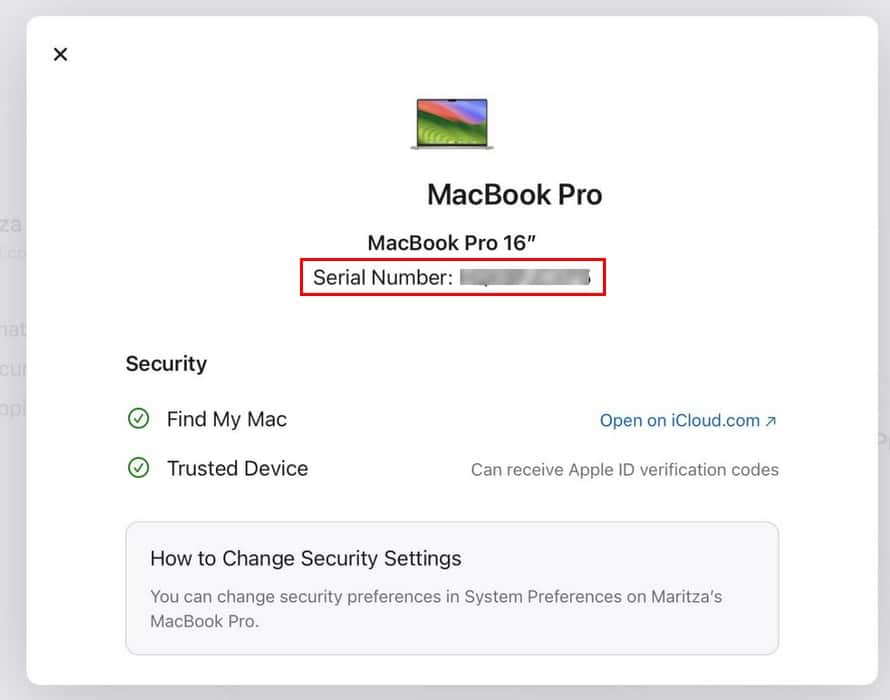Image resolution: width=890 pixels, height=700 pixels.
Task: Click the blurred serial number value
Action: click(x=525, y=278)
